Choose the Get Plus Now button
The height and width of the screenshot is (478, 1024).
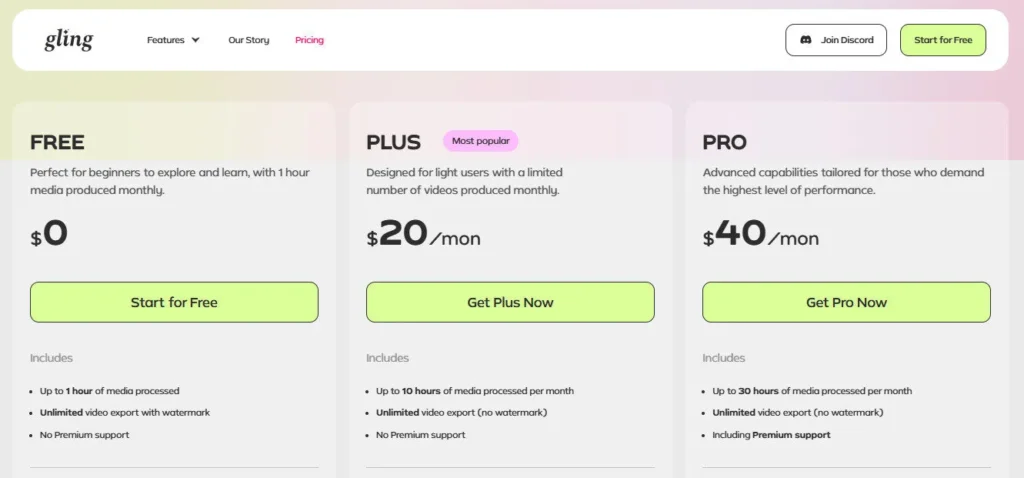tap(510, 302)
